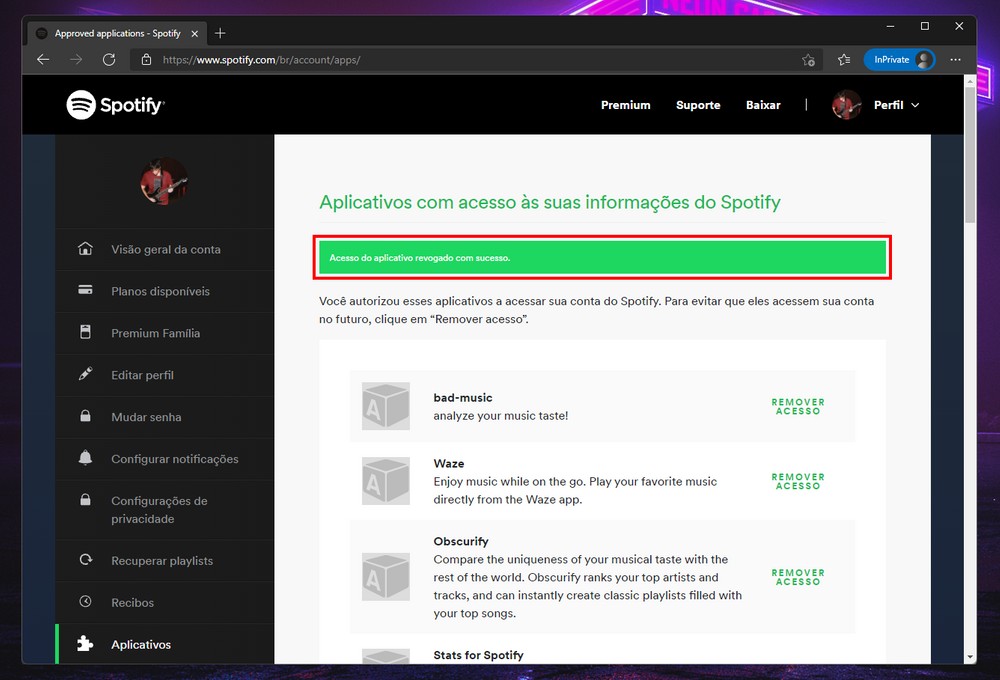Image resolution: width=1000 pixels, height=680 pixels.
Task: Click the pencil icon beside Editar perfil
Action: pyautogui.click(x=86, y=375)
